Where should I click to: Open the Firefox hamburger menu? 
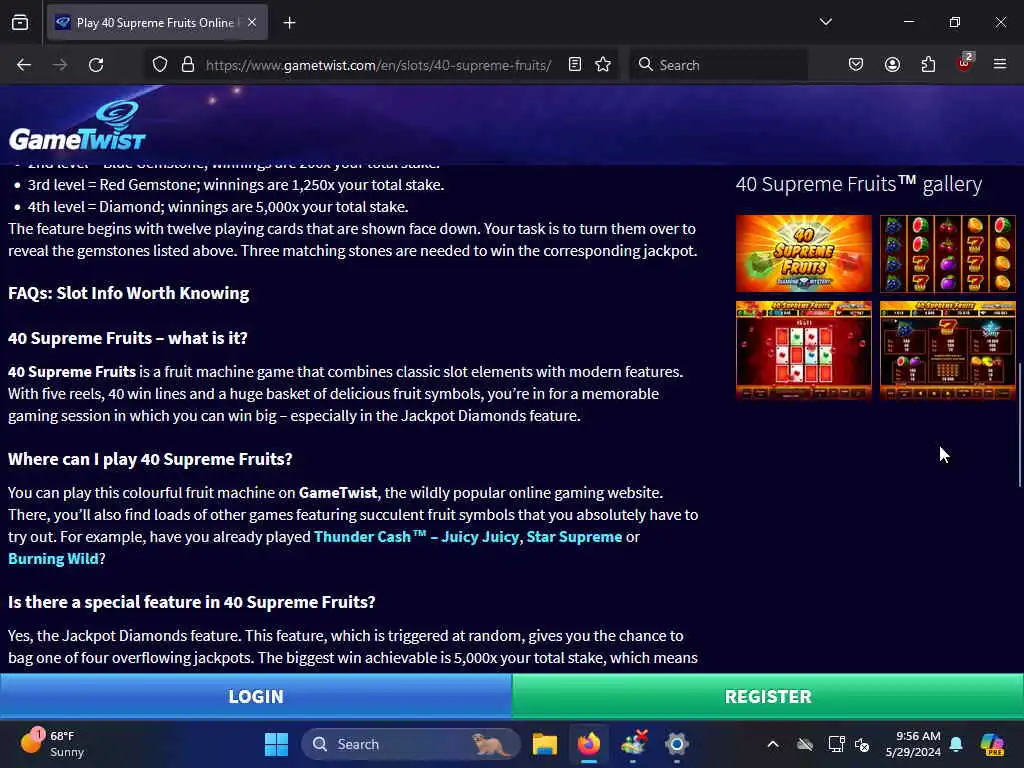point(1000,64)
